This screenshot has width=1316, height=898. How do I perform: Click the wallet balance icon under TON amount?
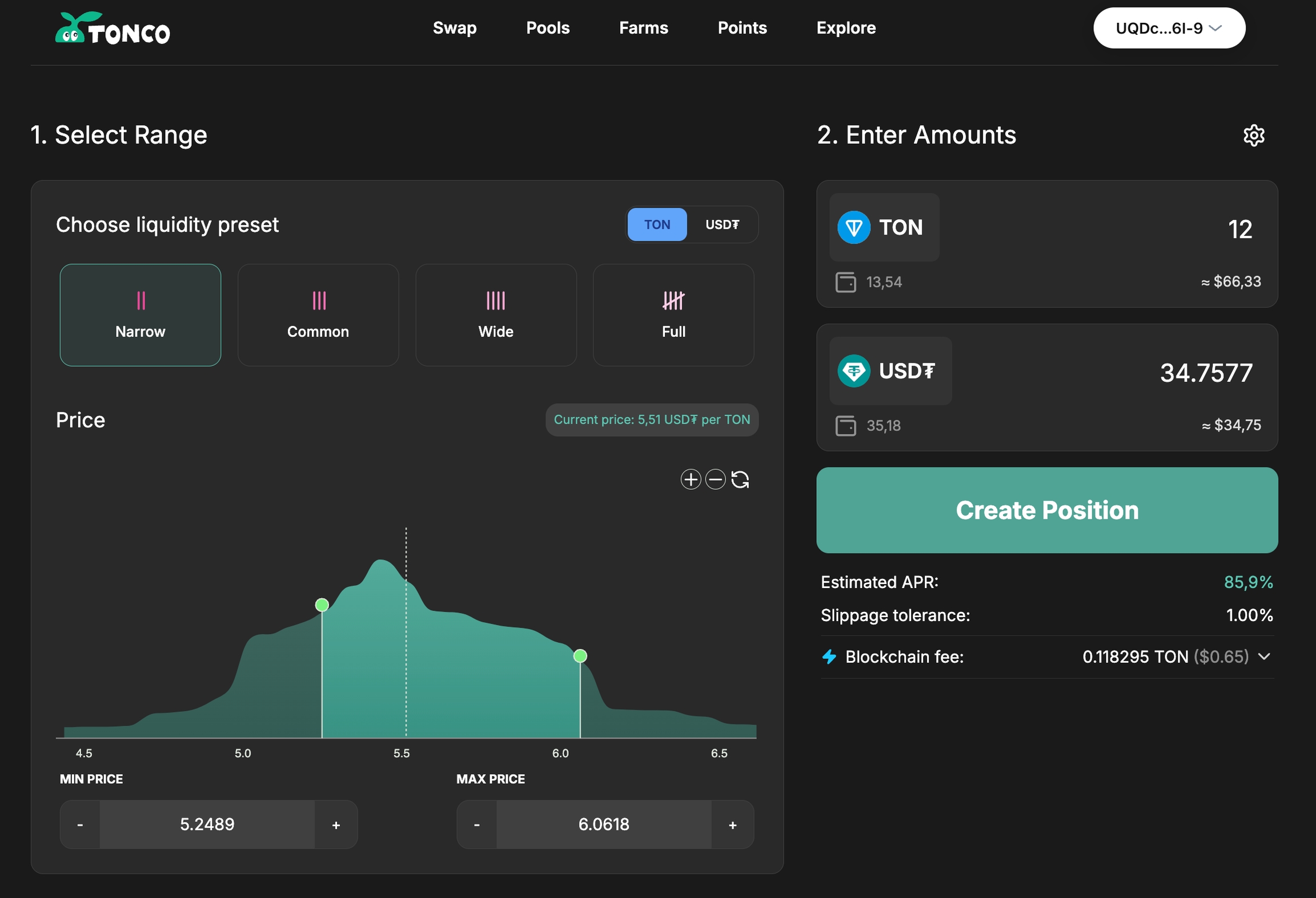pyautogui.click(x=846, y=281)
